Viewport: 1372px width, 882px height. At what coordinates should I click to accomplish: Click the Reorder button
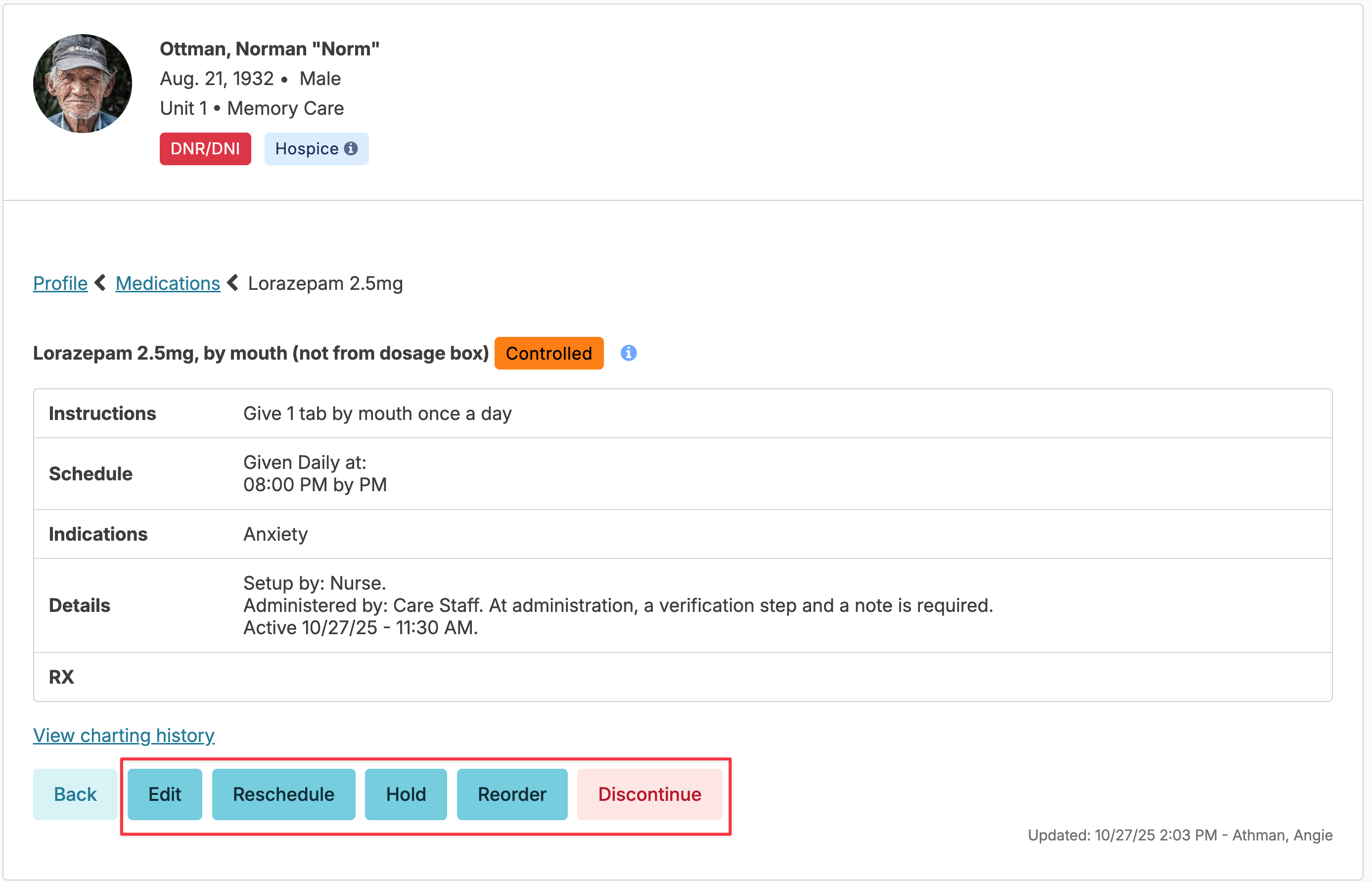(x=512, y=794)
